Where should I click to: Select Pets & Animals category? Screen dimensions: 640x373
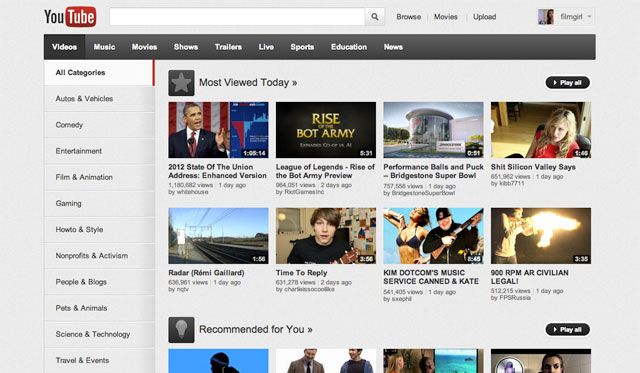click(99, 308)
